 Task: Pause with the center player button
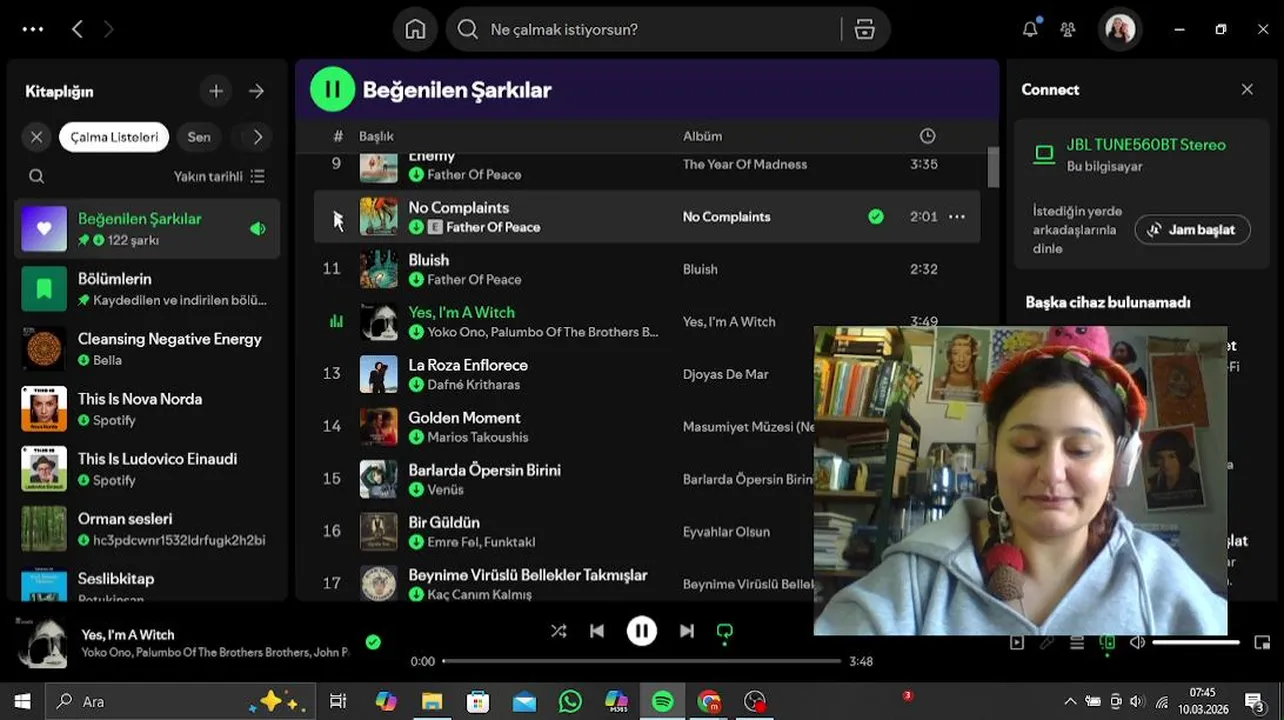click(642, 631)
